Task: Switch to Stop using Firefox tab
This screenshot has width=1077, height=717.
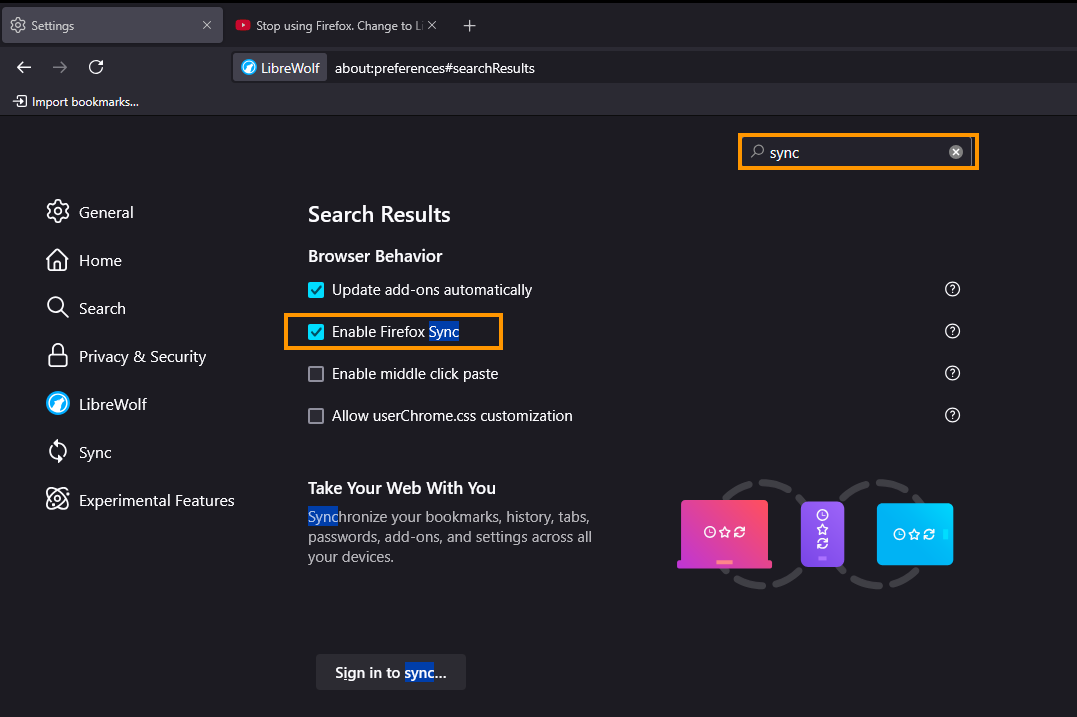Action: [337, 25]
